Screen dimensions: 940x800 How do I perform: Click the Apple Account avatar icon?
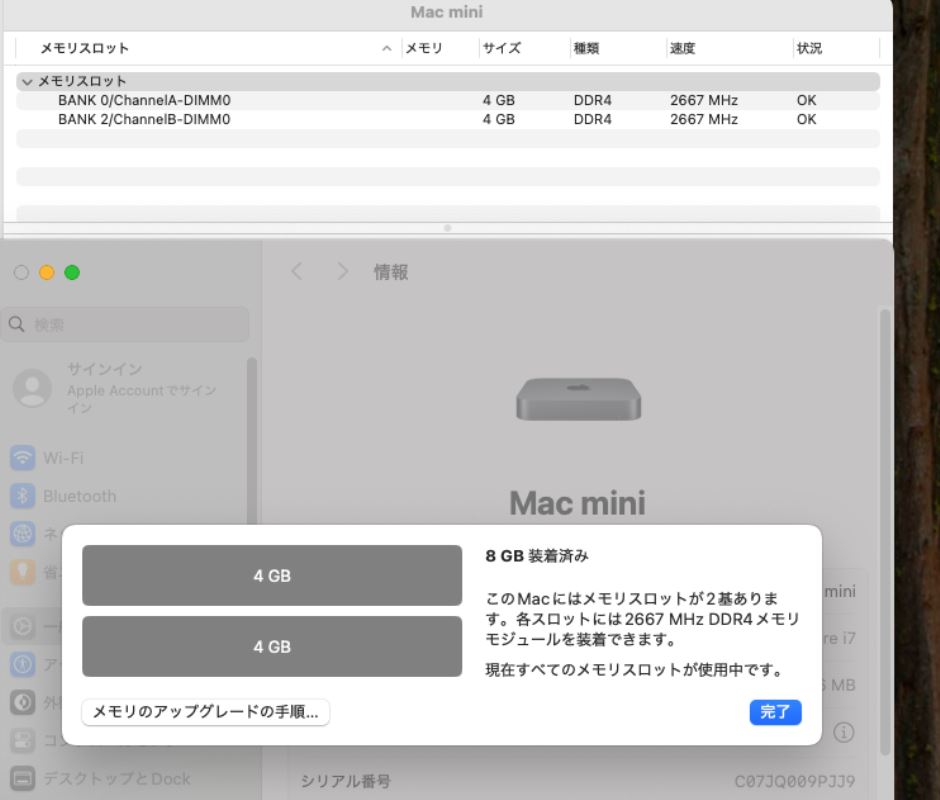click(32, 388)
